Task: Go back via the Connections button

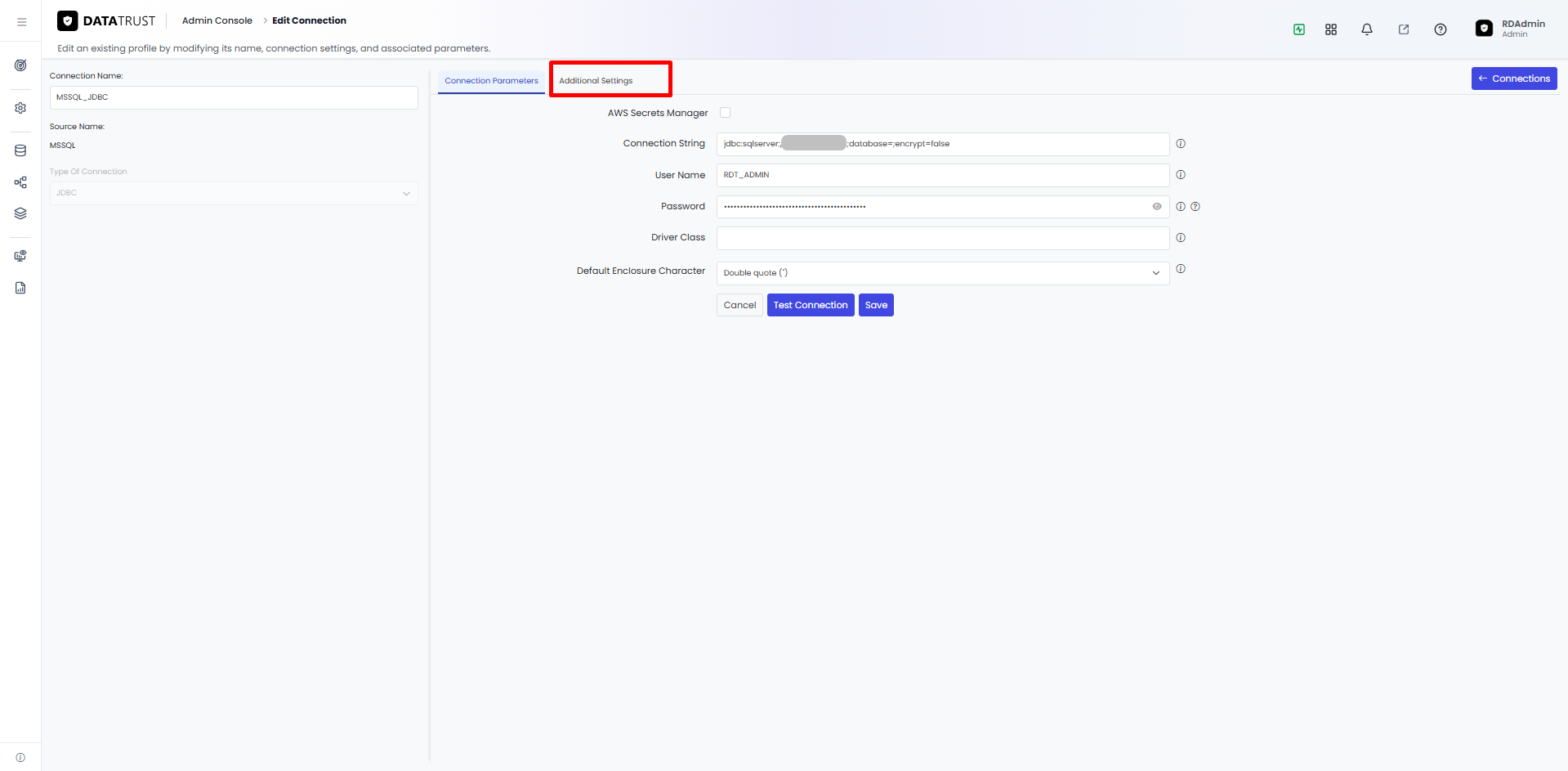Action: (1514, 78)
